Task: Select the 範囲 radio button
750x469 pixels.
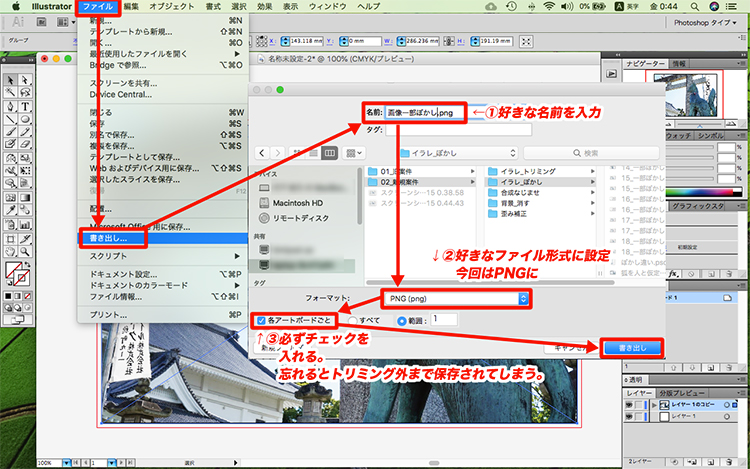Action: pyautogui.click(x=402, y=319)
